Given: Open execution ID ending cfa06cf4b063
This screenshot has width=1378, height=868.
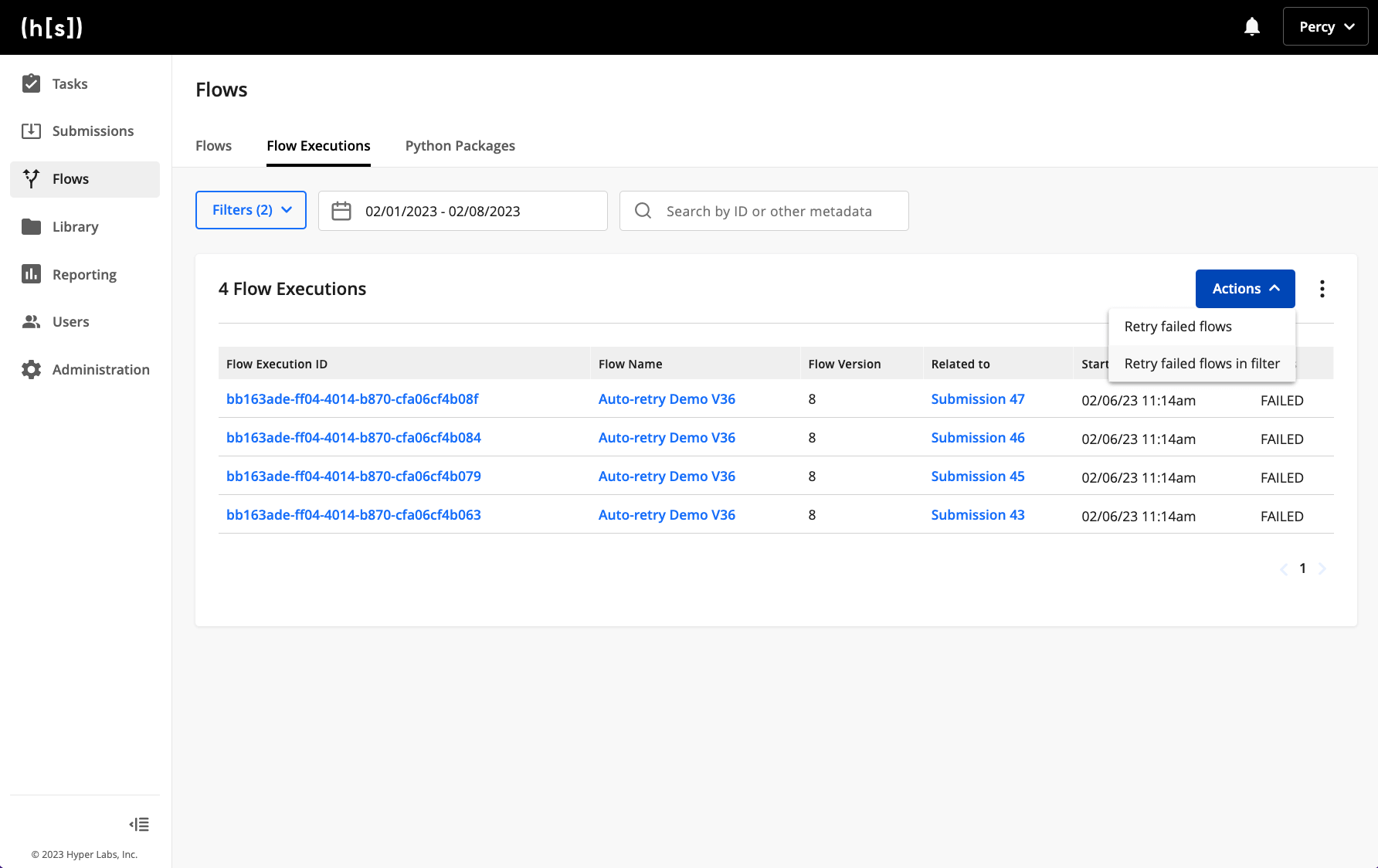Looking at the screenshot, I should (x=354, y=515).
